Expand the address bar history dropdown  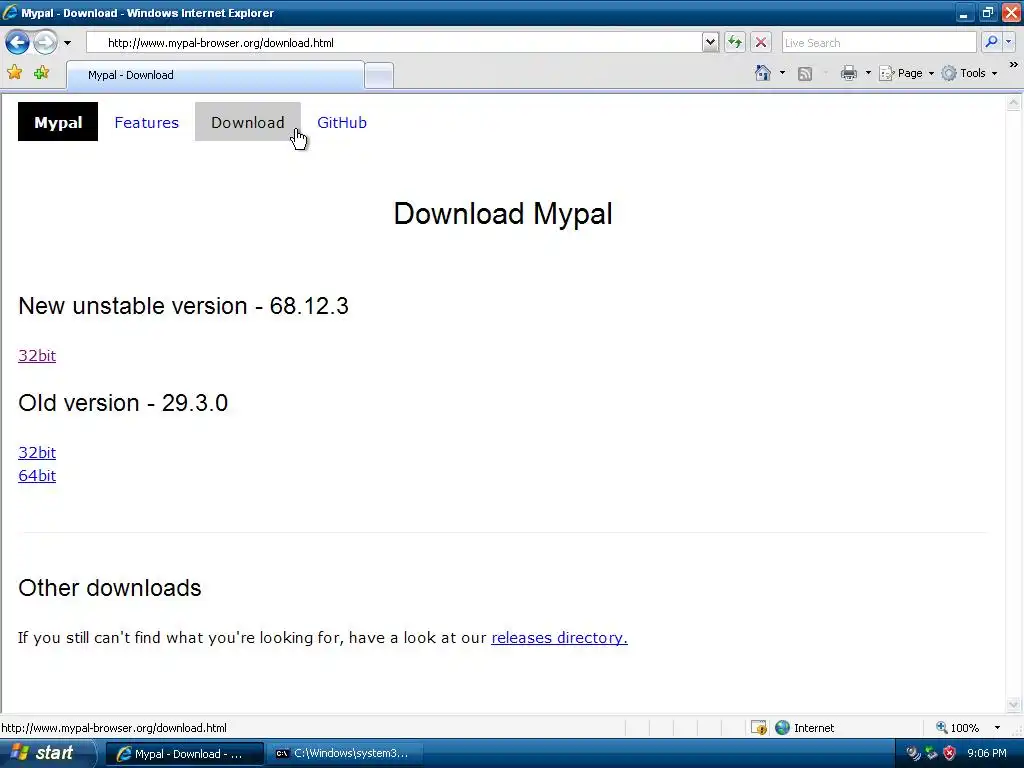(711, 43)
